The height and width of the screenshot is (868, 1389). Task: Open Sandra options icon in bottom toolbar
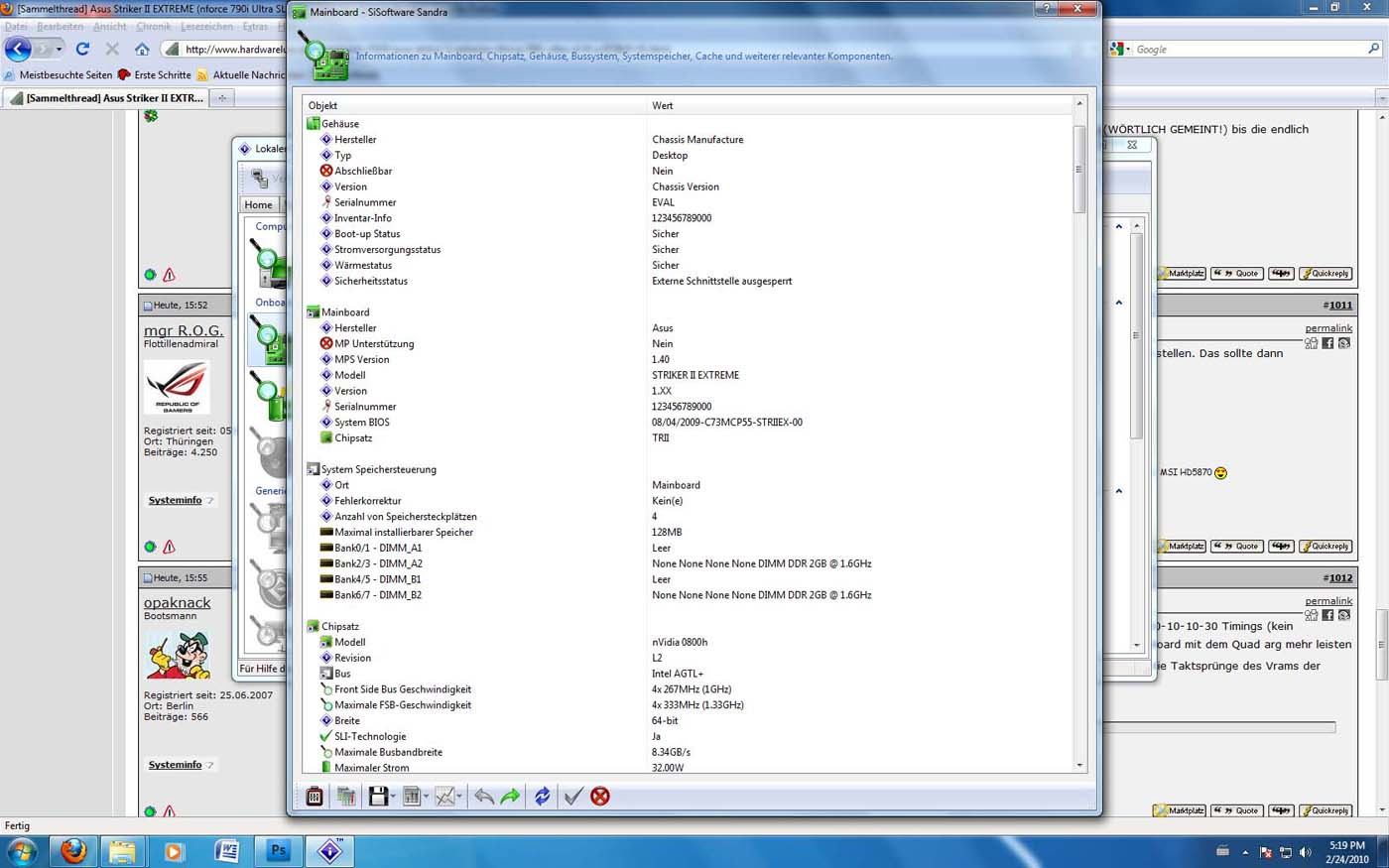pyautogui.click(x=315, y=797)
